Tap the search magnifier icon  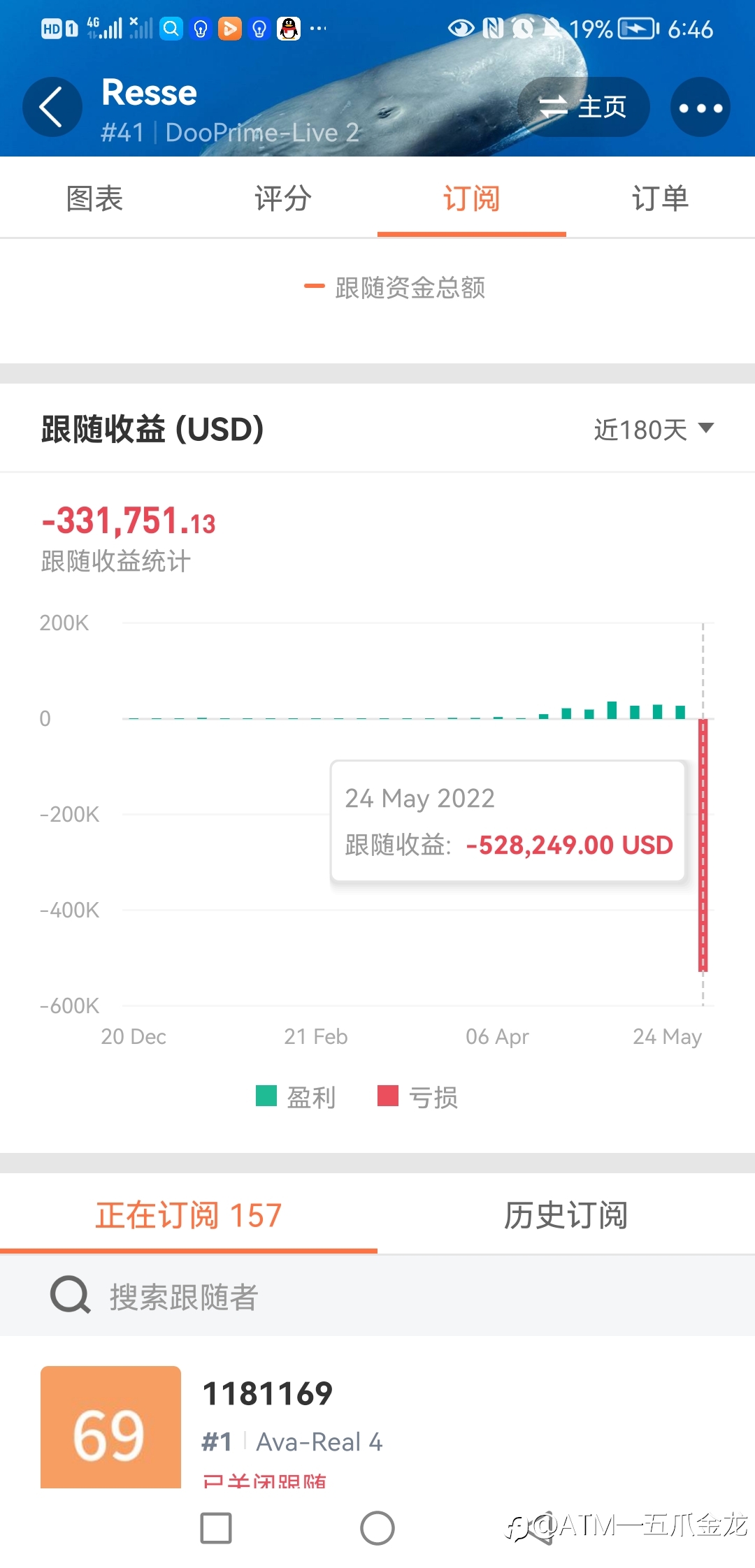(70, 1295)
